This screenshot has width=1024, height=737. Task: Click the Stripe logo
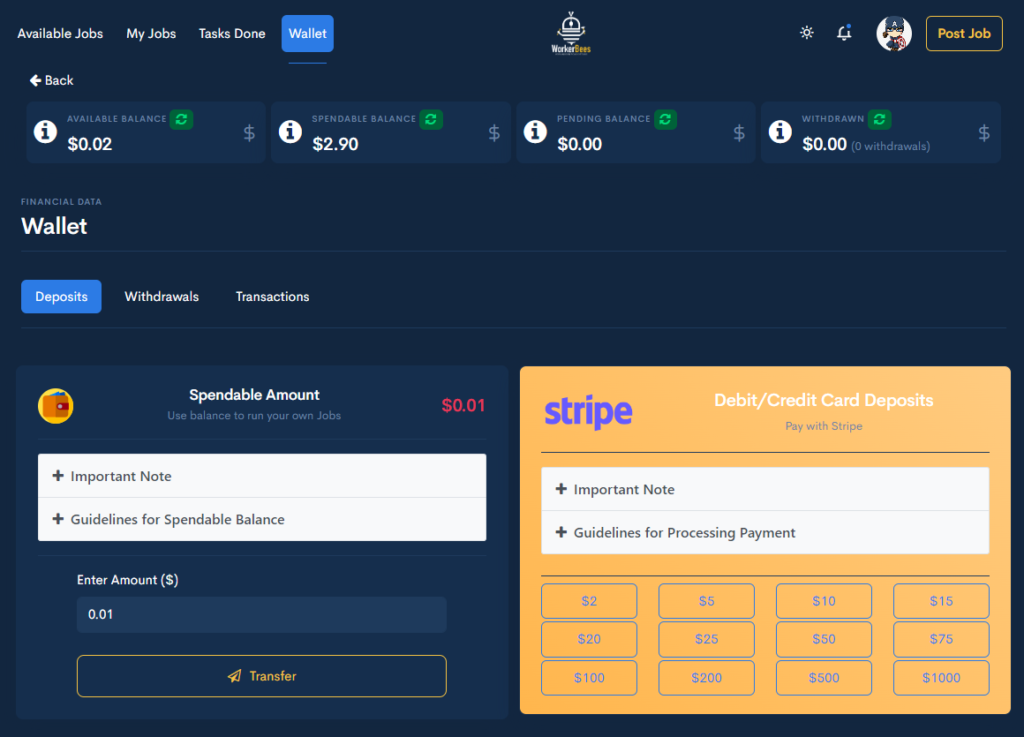pos(587,412)
